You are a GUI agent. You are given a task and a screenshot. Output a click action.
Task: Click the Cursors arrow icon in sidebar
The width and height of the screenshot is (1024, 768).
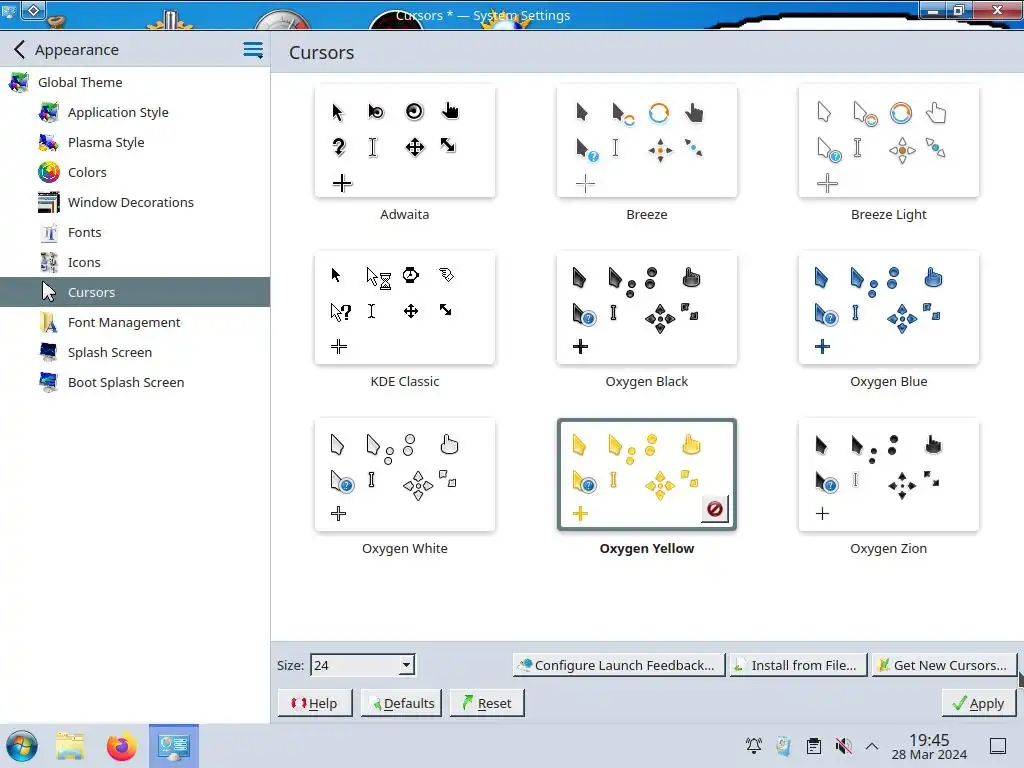click(49, 292)
